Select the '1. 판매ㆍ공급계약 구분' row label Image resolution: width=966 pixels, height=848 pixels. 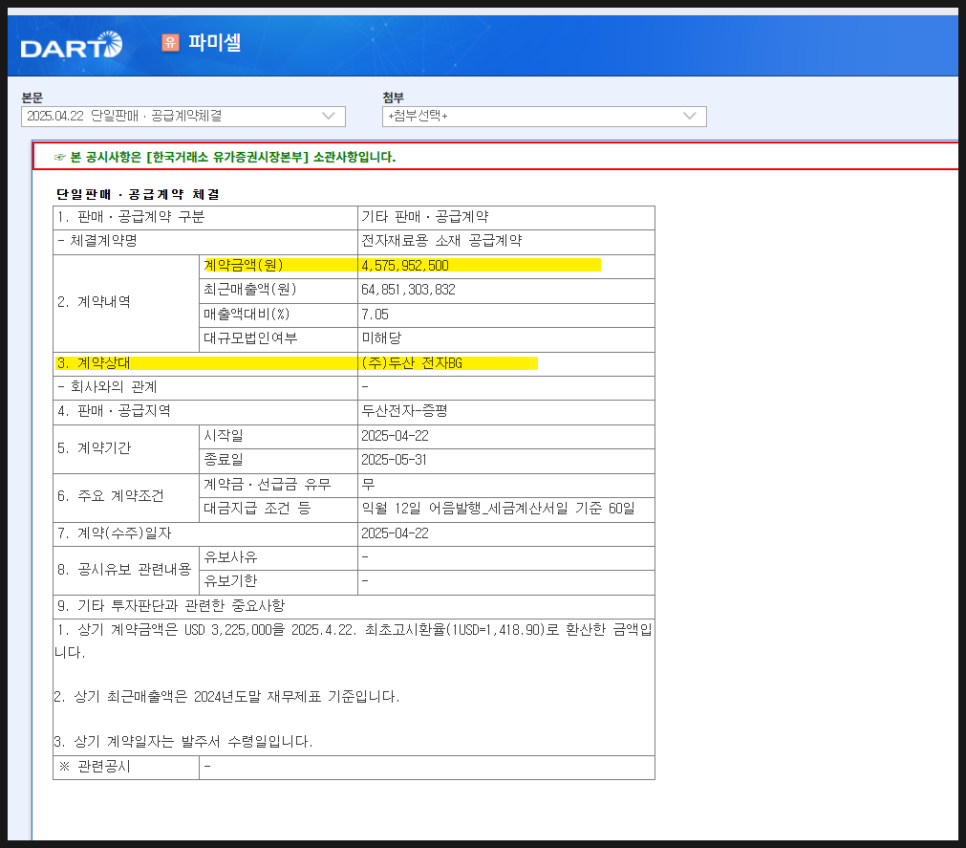click(131, 217)
